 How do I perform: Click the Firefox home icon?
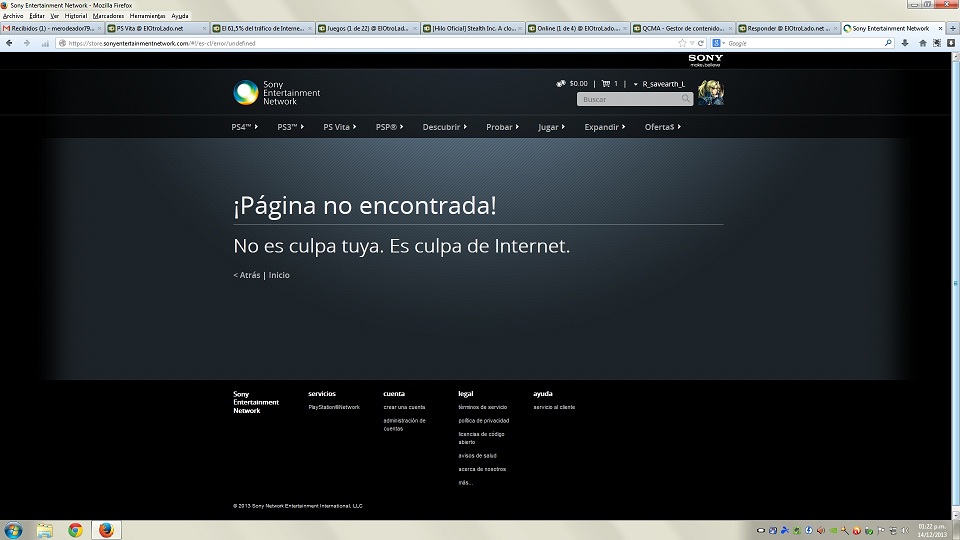(x=923, y=43)
